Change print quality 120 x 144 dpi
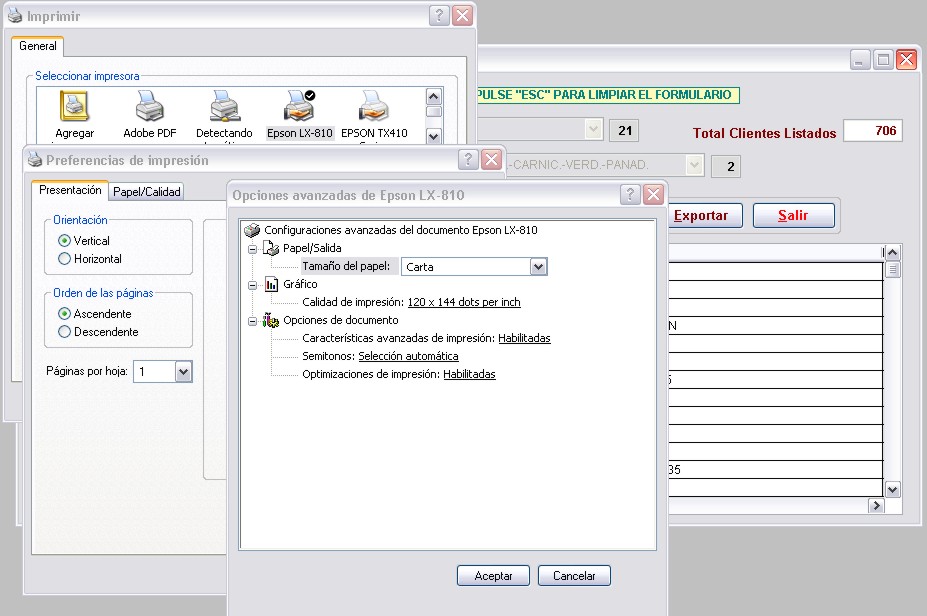The height and width of the screenshot is (616, 927). pos(464,302)
